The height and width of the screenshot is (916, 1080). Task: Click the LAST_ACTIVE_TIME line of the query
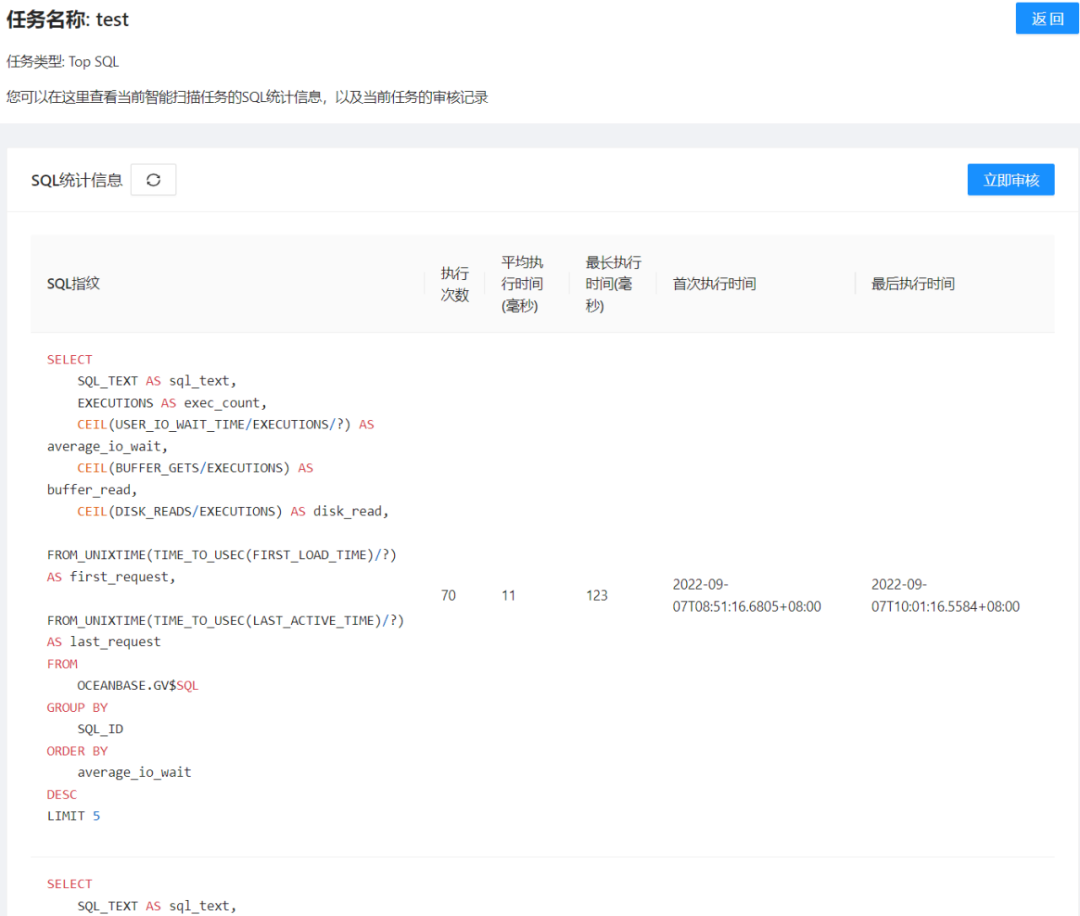point(225,621)
